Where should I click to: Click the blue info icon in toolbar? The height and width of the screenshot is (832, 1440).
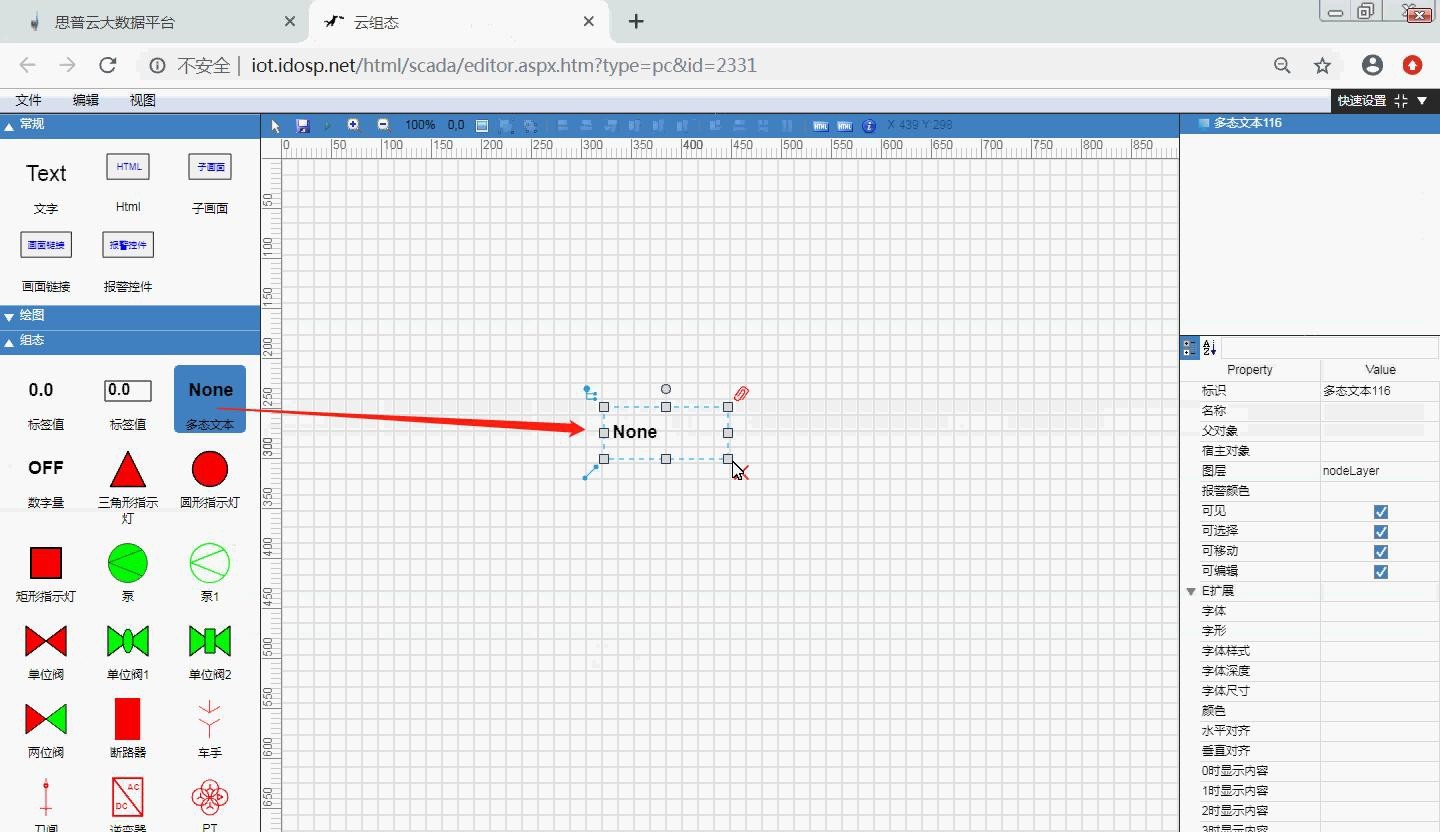(x=868, y=126)
